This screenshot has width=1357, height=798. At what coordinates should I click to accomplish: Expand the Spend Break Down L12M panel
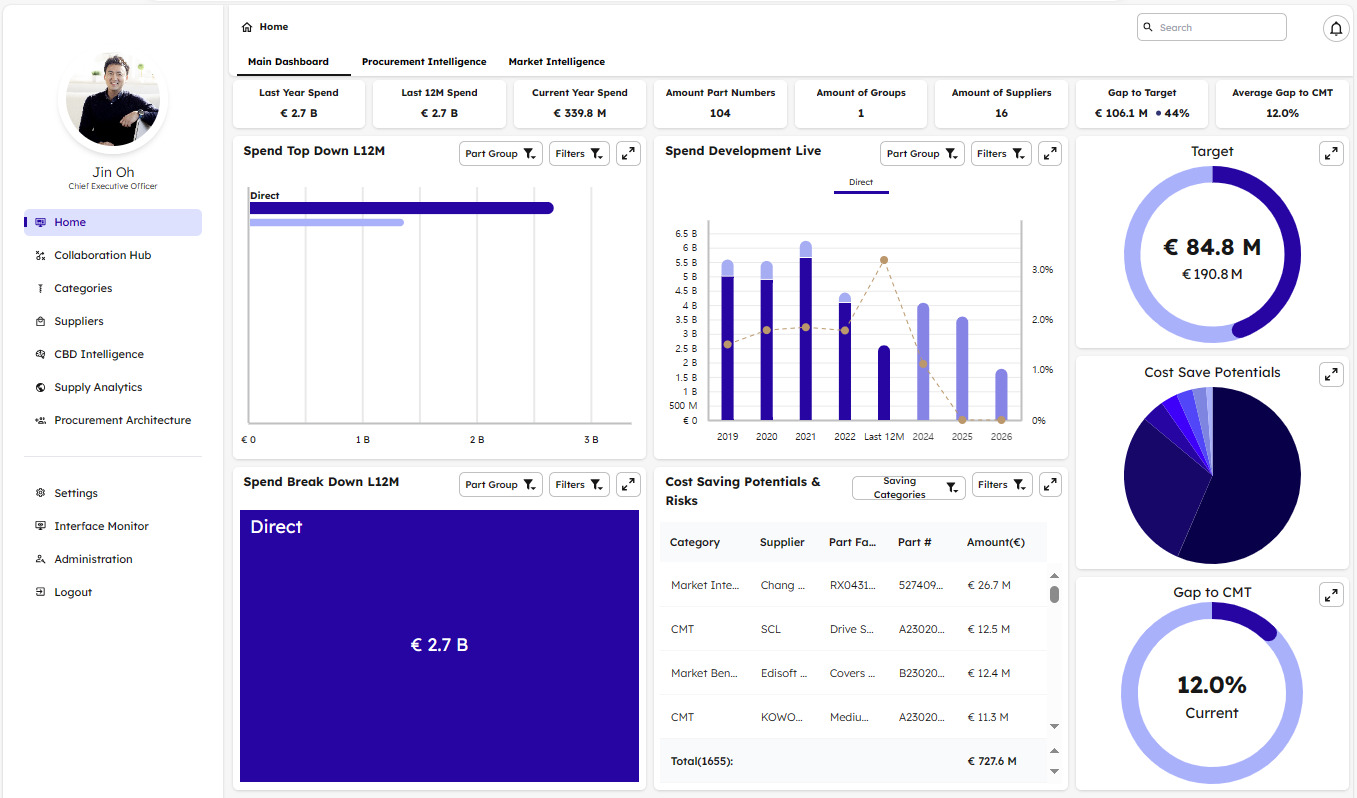click(628, 485)
